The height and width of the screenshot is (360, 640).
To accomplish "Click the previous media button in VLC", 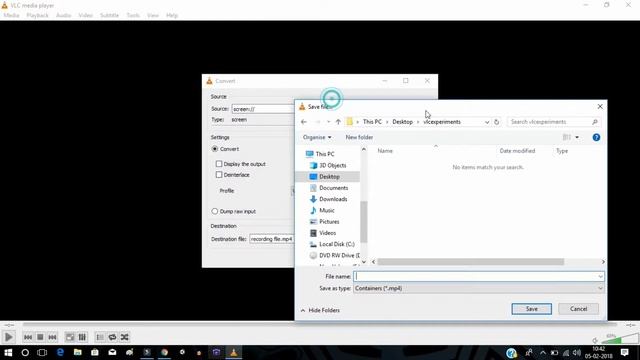I will [28, 337].
